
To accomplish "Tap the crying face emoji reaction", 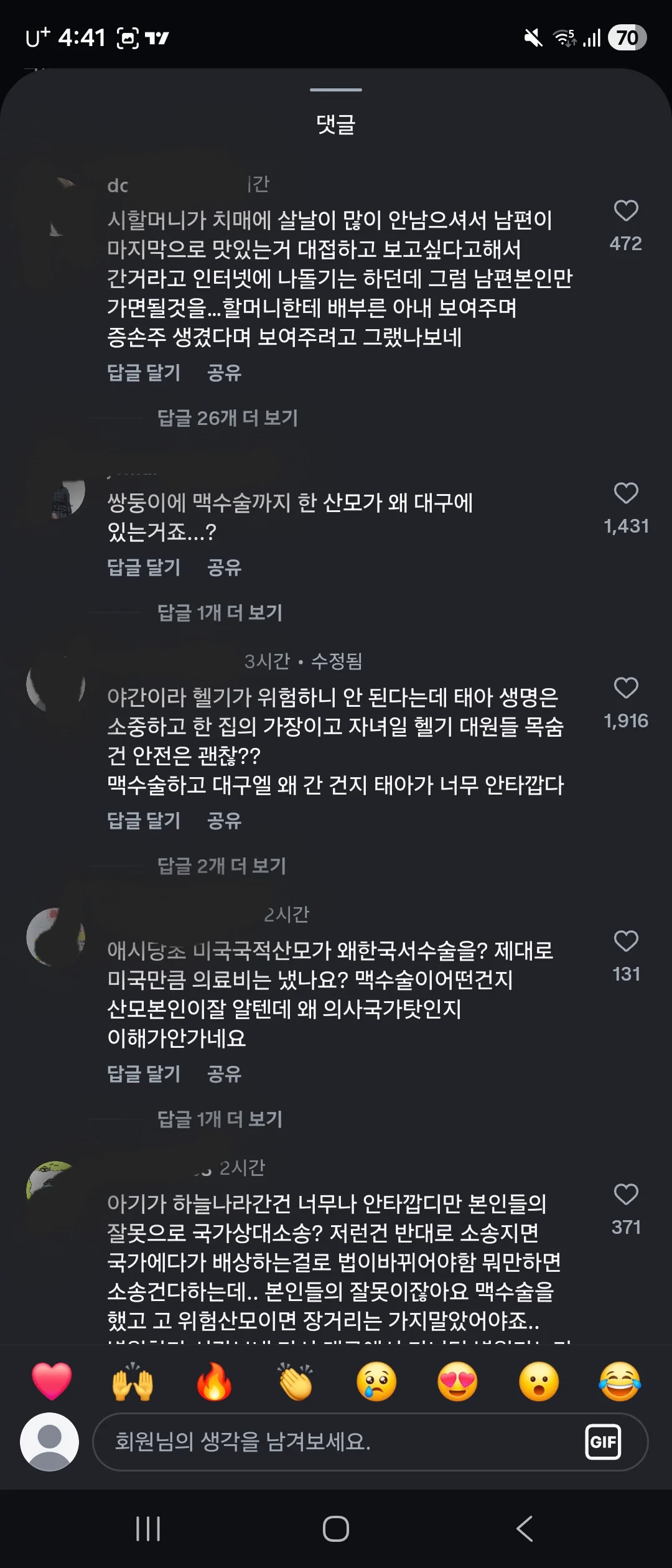I will pos(376,1381).
